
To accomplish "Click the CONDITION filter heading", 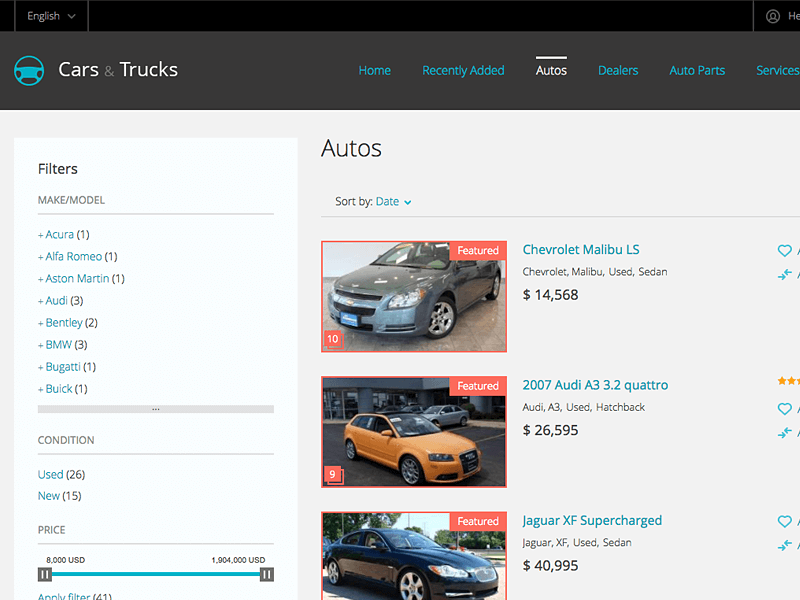I will coord(66,440).
